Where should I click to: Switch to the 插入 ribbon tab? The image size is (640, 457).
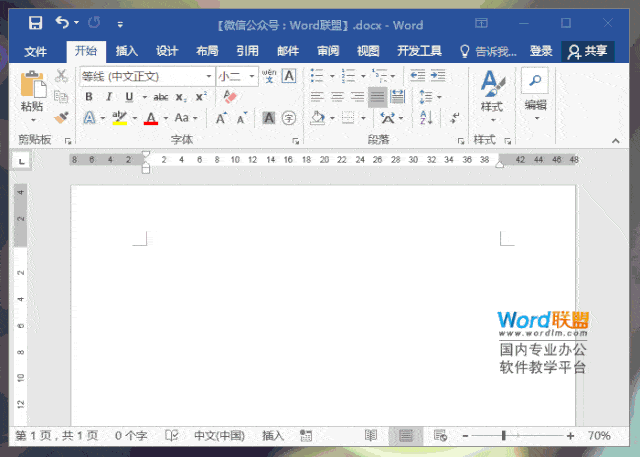pyautogui.click(x=127, y=51)
